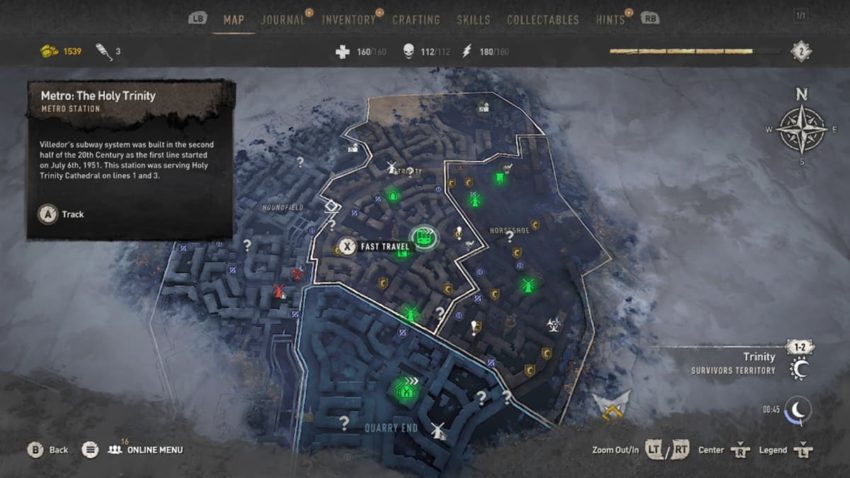Click the compass rose icon
Screen dimensions: 850x478
point(801,130)
